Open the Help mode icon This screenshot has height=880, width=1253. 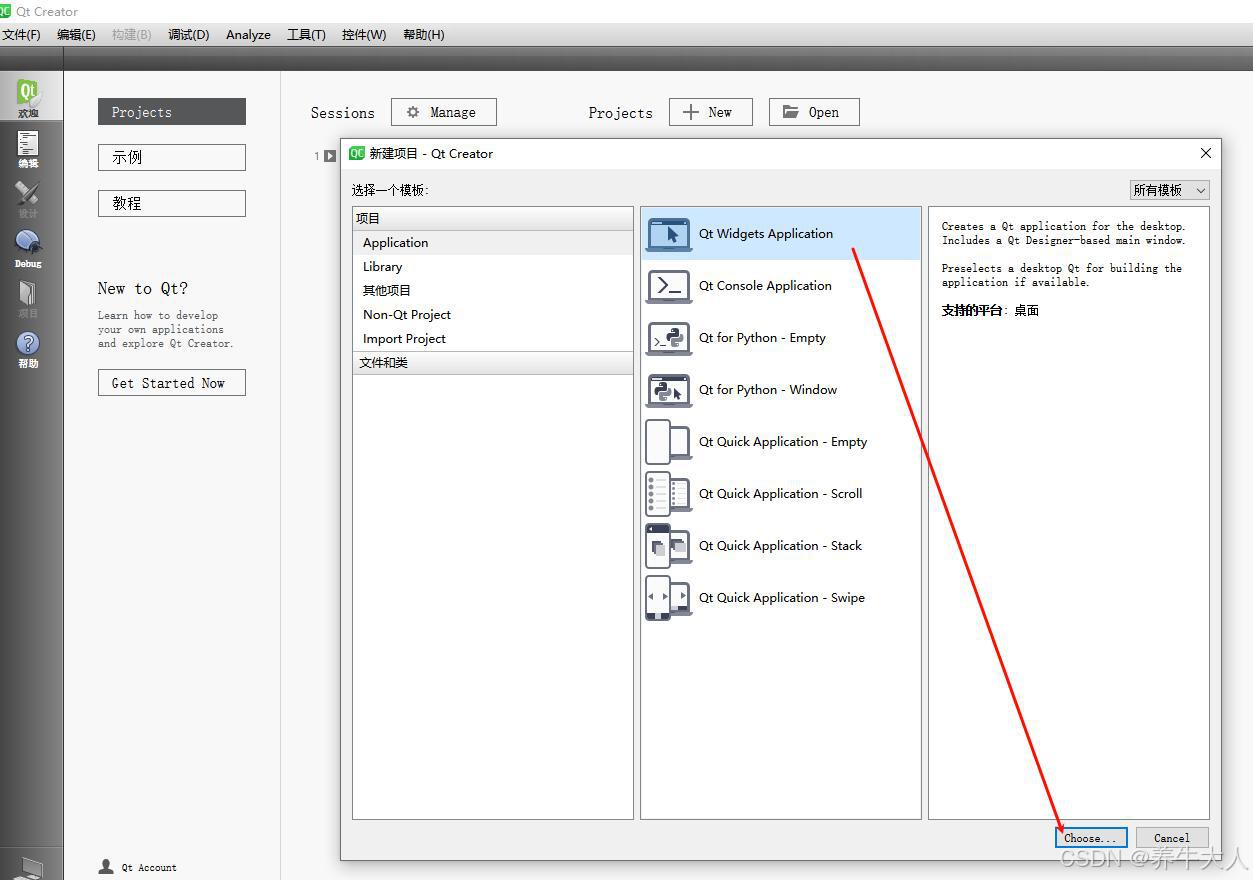point(28,349)
